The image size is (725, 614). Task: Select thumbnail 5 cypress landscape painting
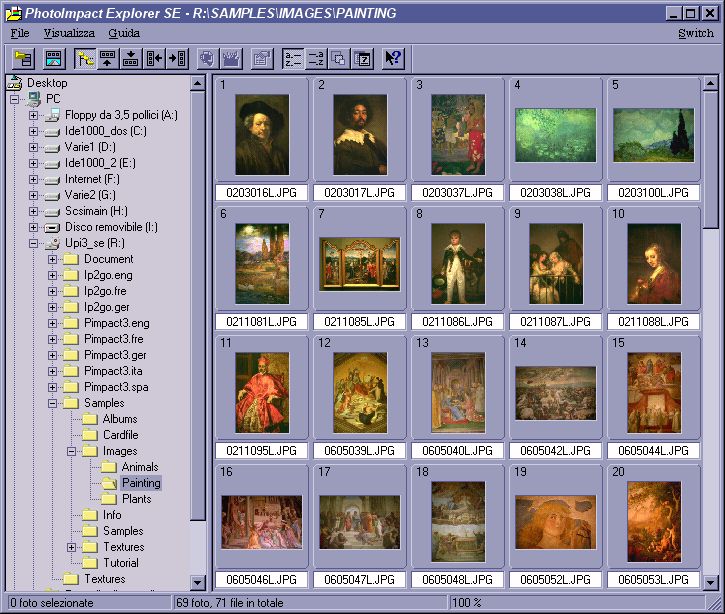(x=653, y=135)
